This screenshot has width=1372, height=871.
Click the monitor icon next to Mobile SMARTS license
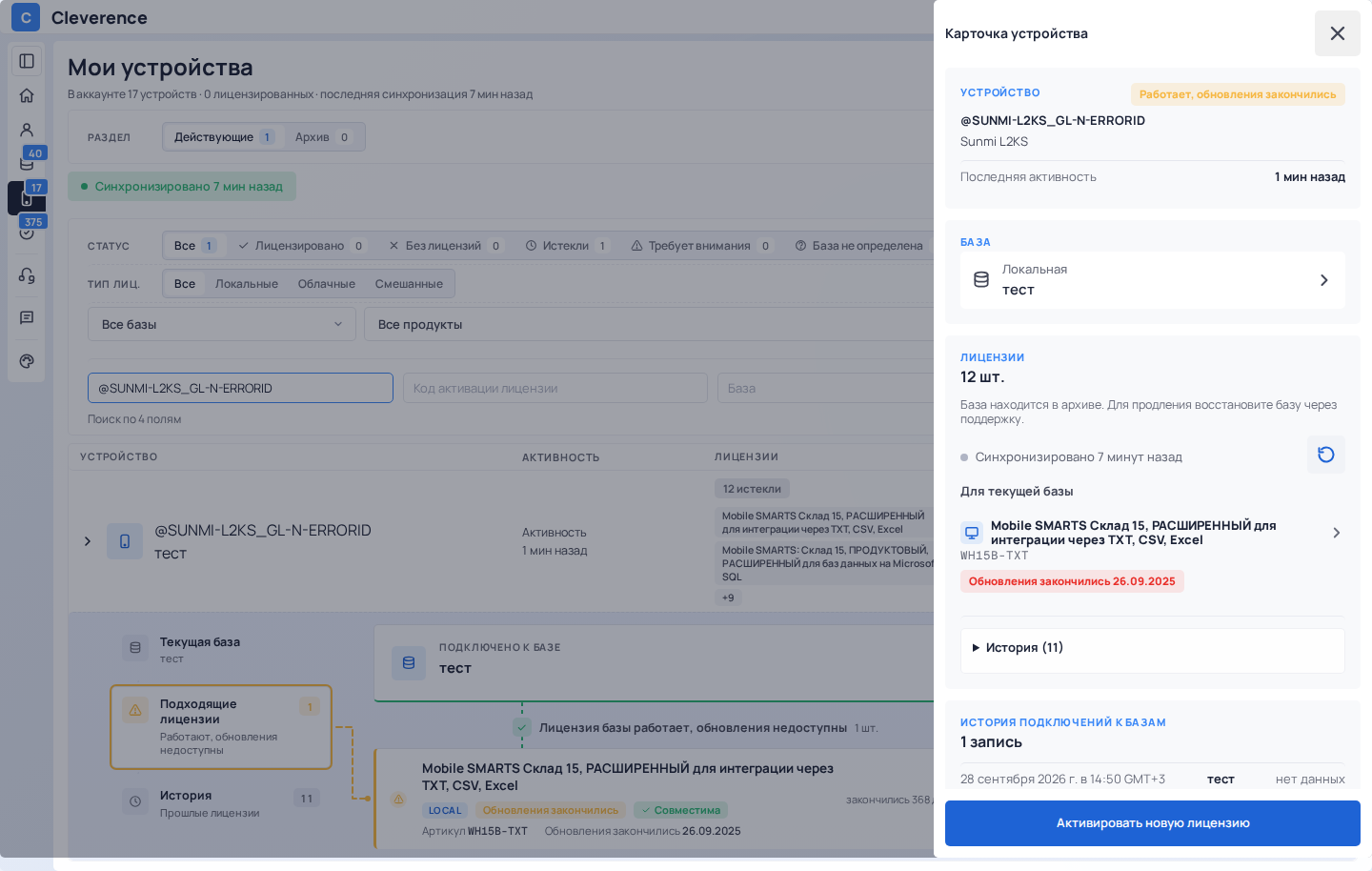(971, 533)
